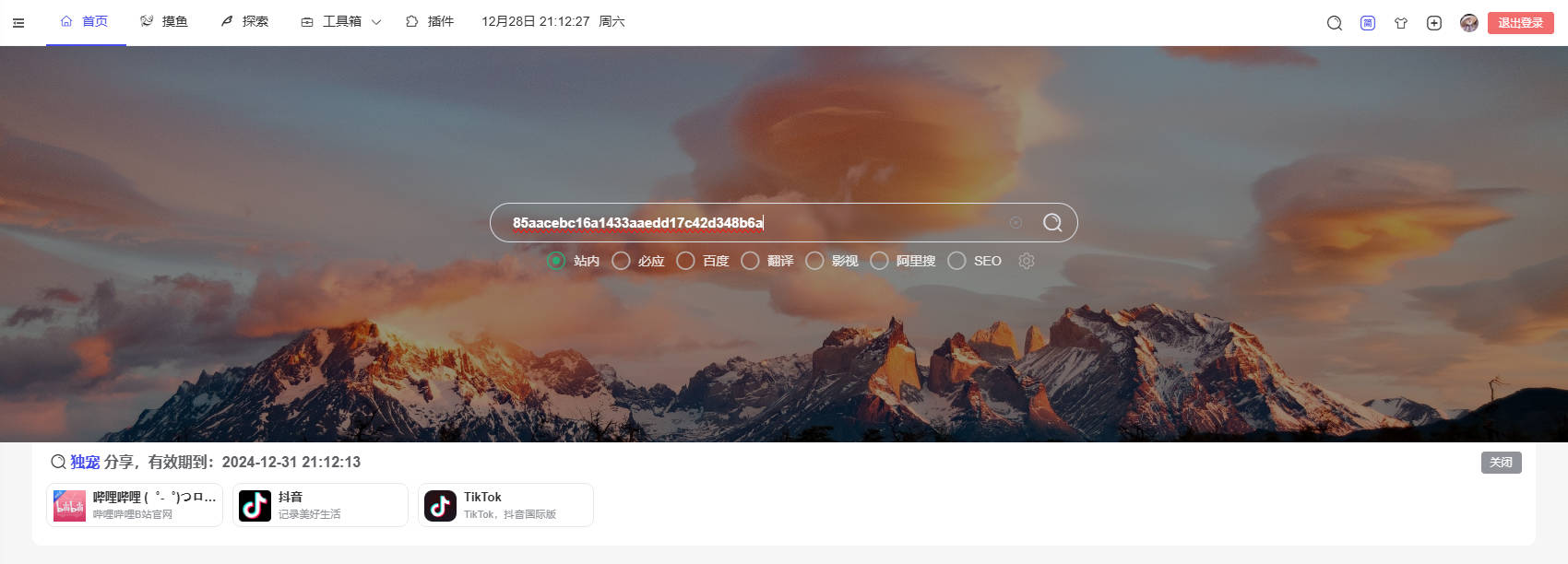The height and width of the screenshot is (564, 1568).
Task: Select the 阿里搜 search radio button
Action: coord(879,261)
